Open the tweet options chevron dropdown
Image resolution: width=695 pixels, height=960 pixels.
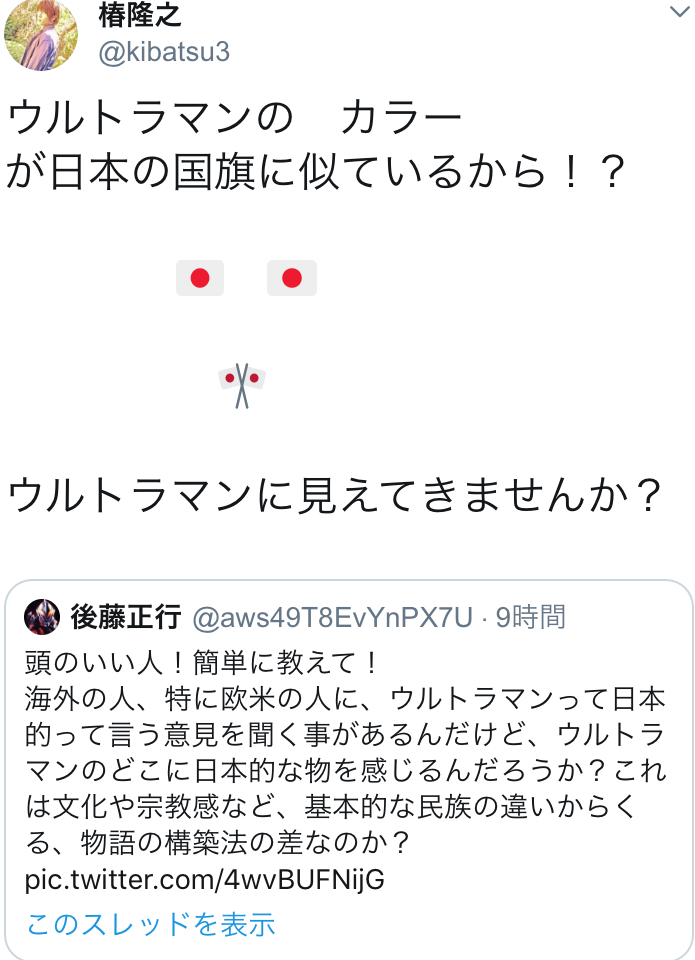[x=679, y=12]
